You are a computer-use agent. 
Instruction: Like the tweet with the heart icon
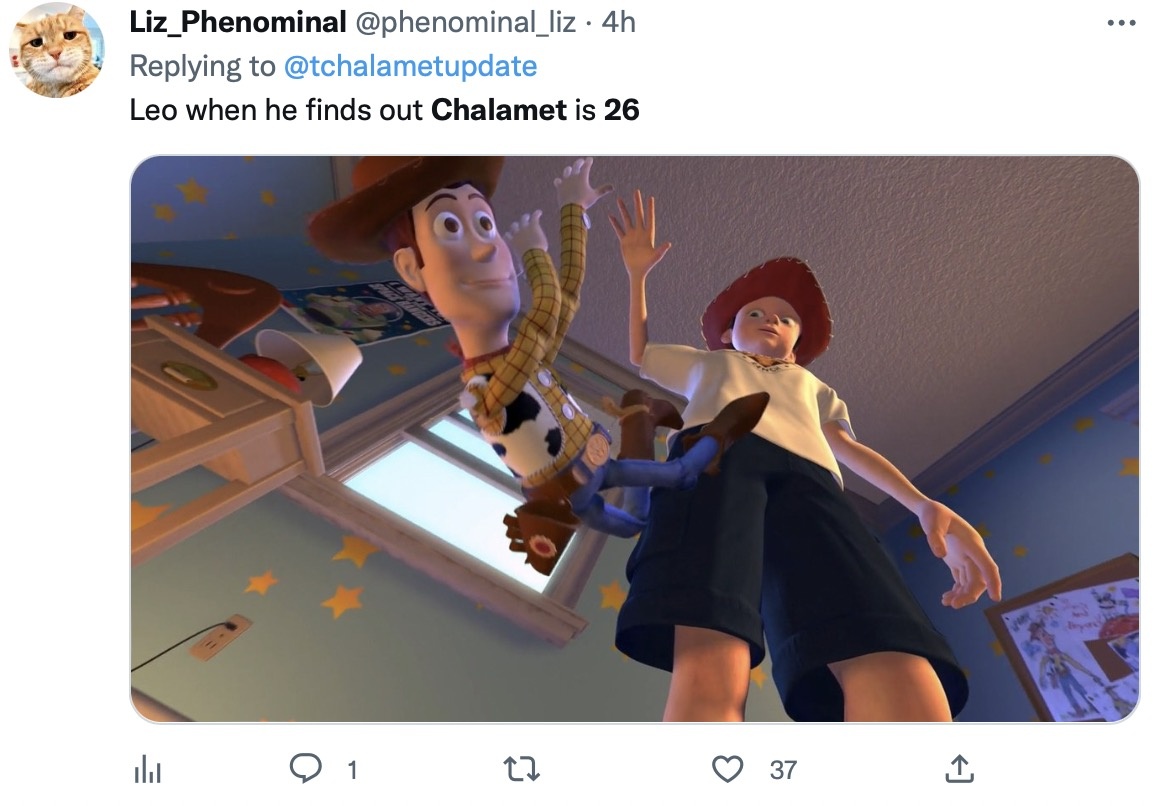tap(727, 769)
